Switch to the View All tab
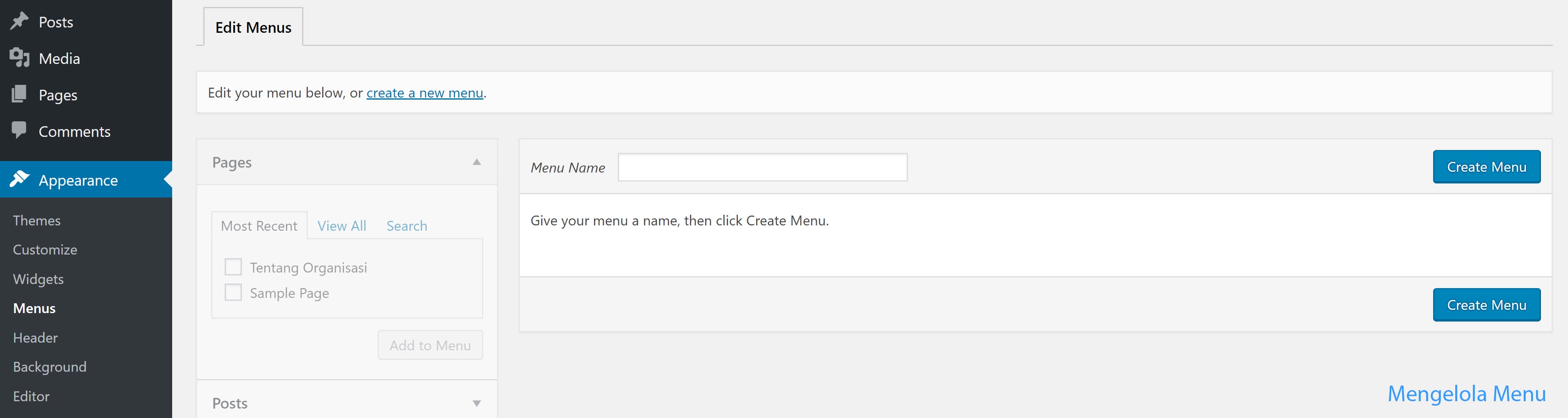Image resolution: width=1568 pixels, height=418 pixels. (x=341, y=225)
